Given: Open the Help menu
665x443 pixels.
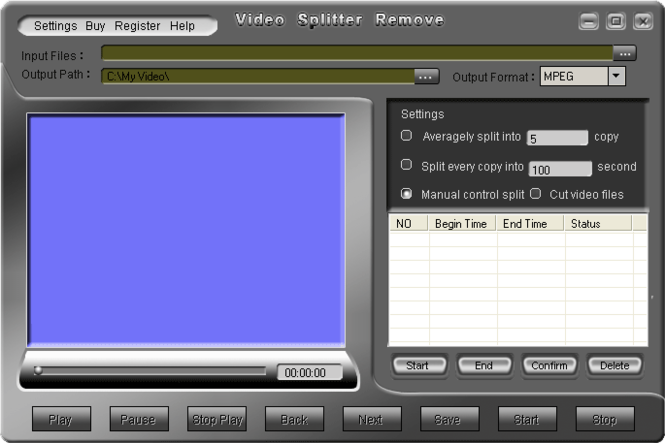Looking at the screenshot, I should pos(182,26).
